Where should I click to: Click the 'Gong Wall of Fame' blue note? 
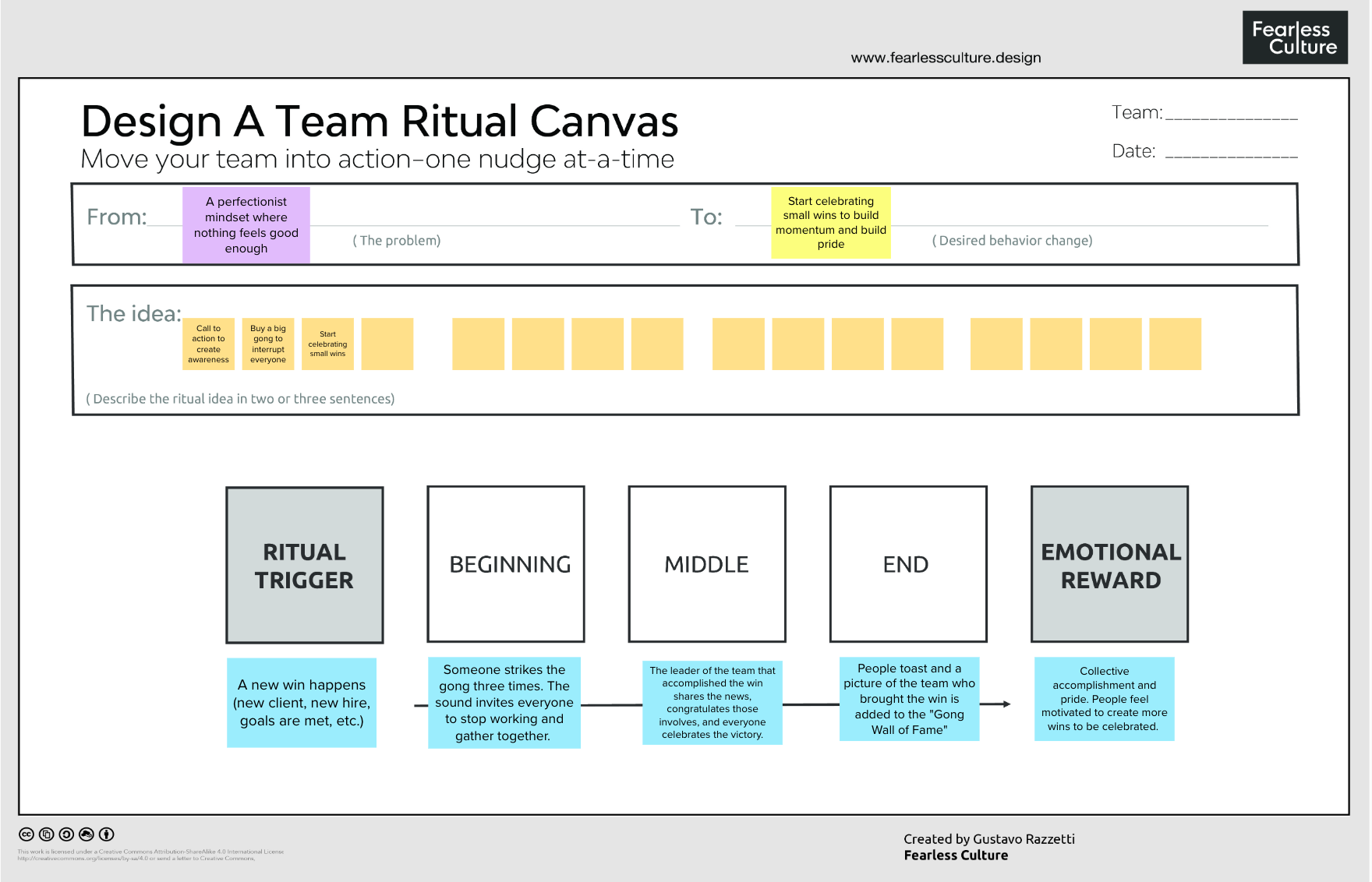[x=909, y=699]
